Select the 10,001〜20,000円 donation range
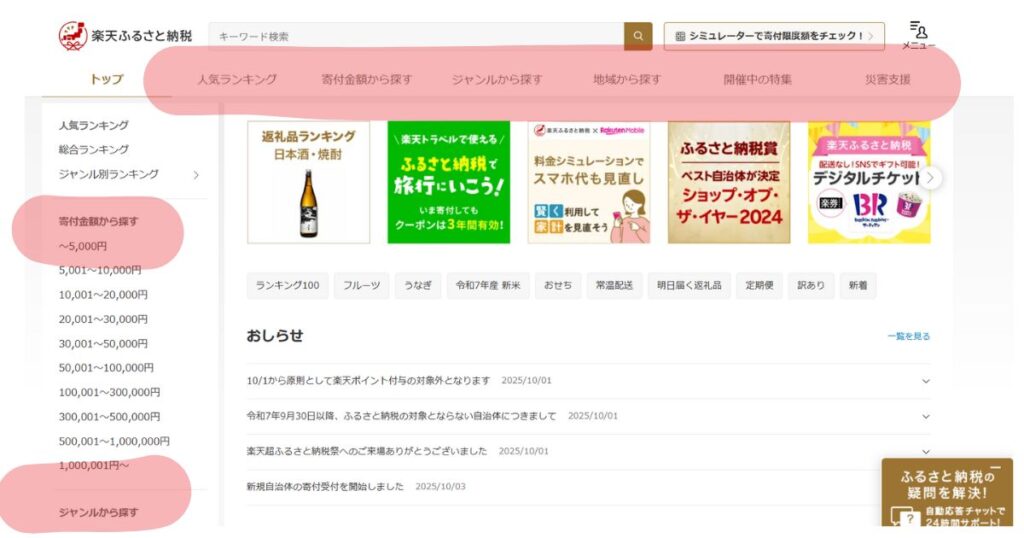 click(103, 295)
